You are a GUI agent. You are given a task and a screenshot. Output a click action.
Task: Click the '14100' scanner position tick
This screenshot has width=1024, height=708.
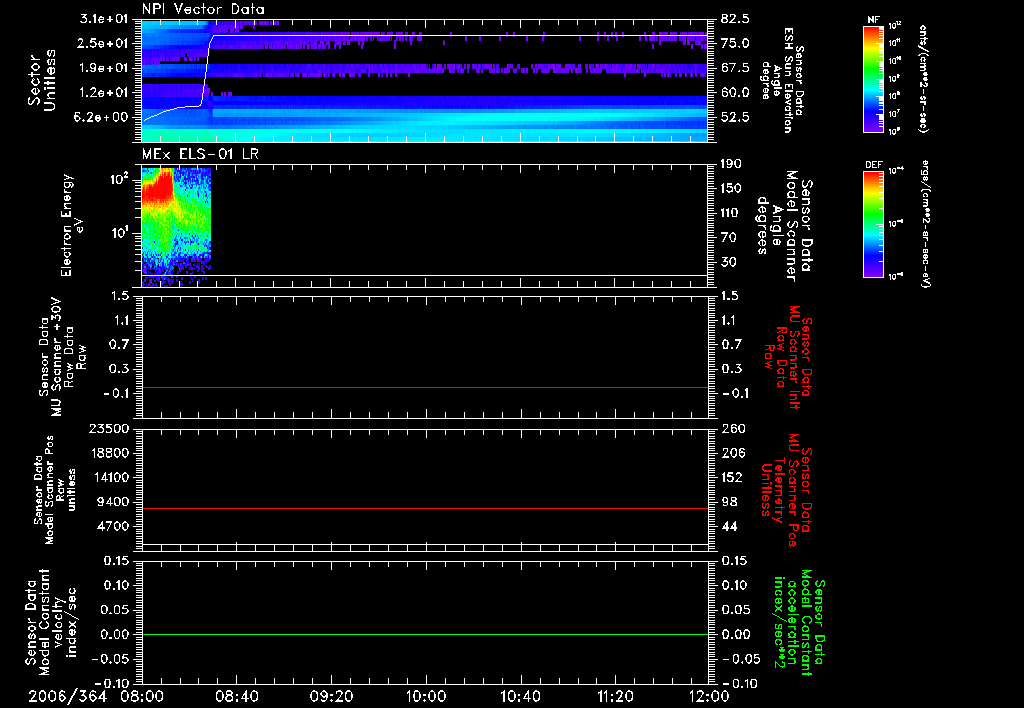tap(110, 477)
